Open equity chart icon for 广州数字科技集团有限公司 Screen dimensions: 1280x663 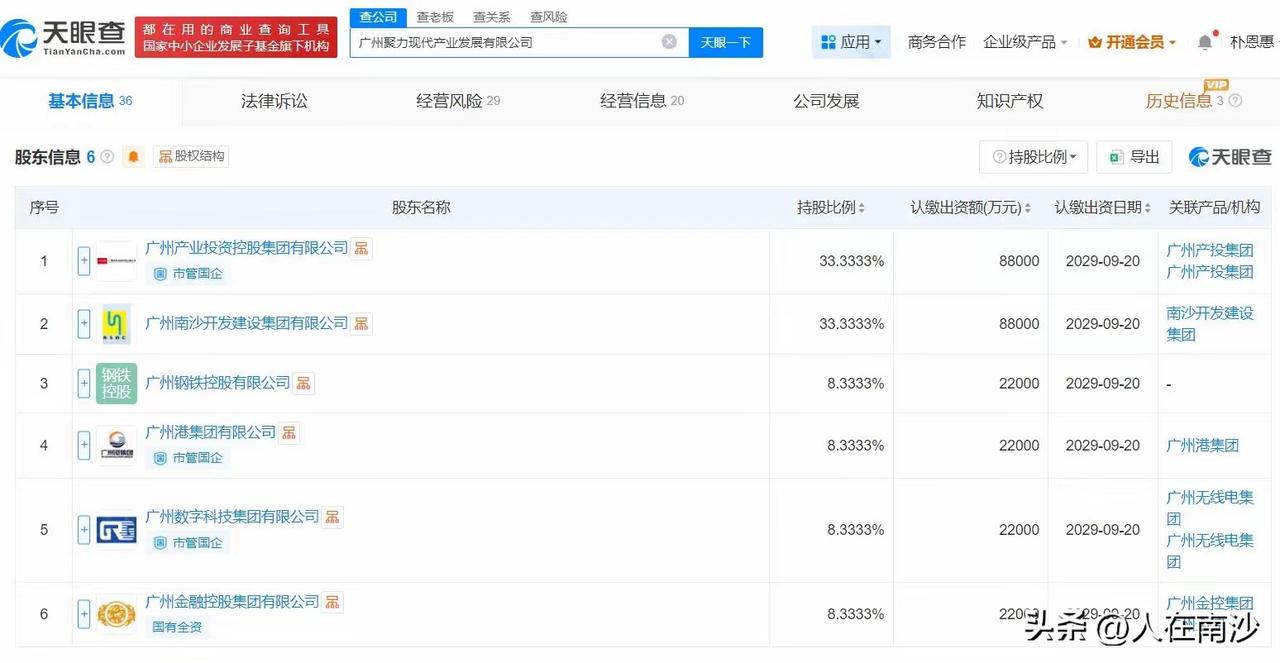click(333, 517)
